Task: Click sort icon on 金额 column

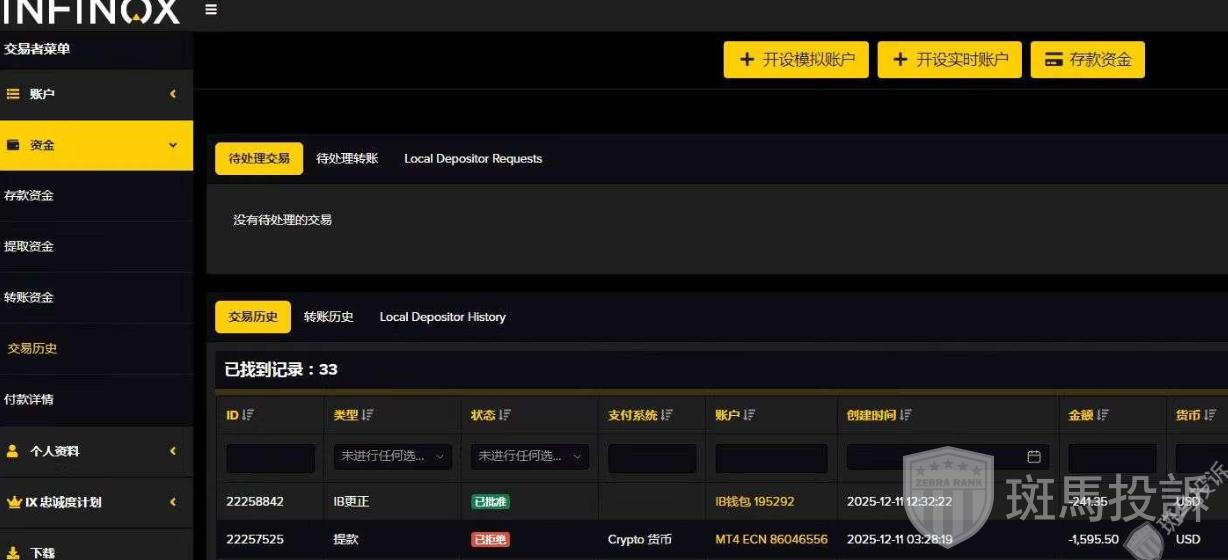Action: [x=1102, y=415]
